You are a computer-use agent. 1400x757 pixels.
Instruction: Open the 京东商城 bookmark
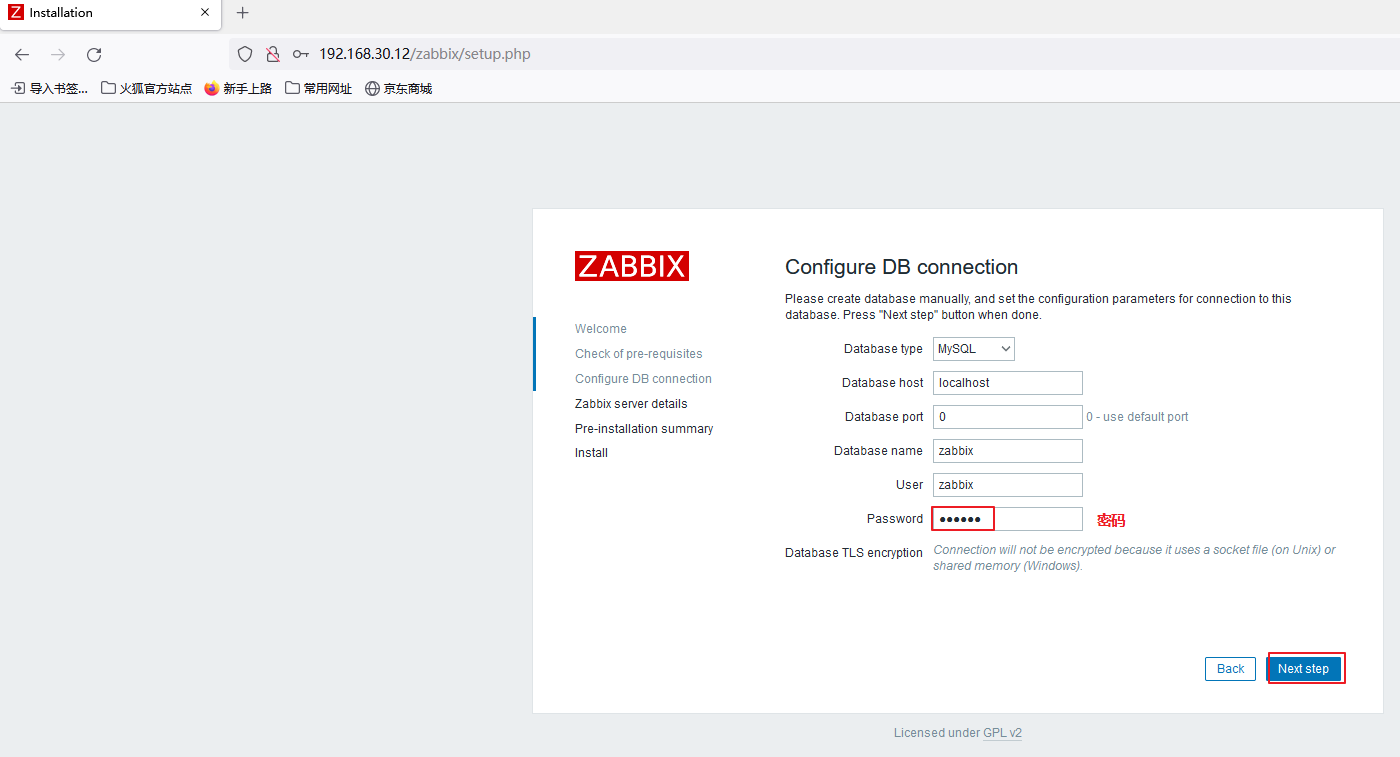(x=399, y=88)
